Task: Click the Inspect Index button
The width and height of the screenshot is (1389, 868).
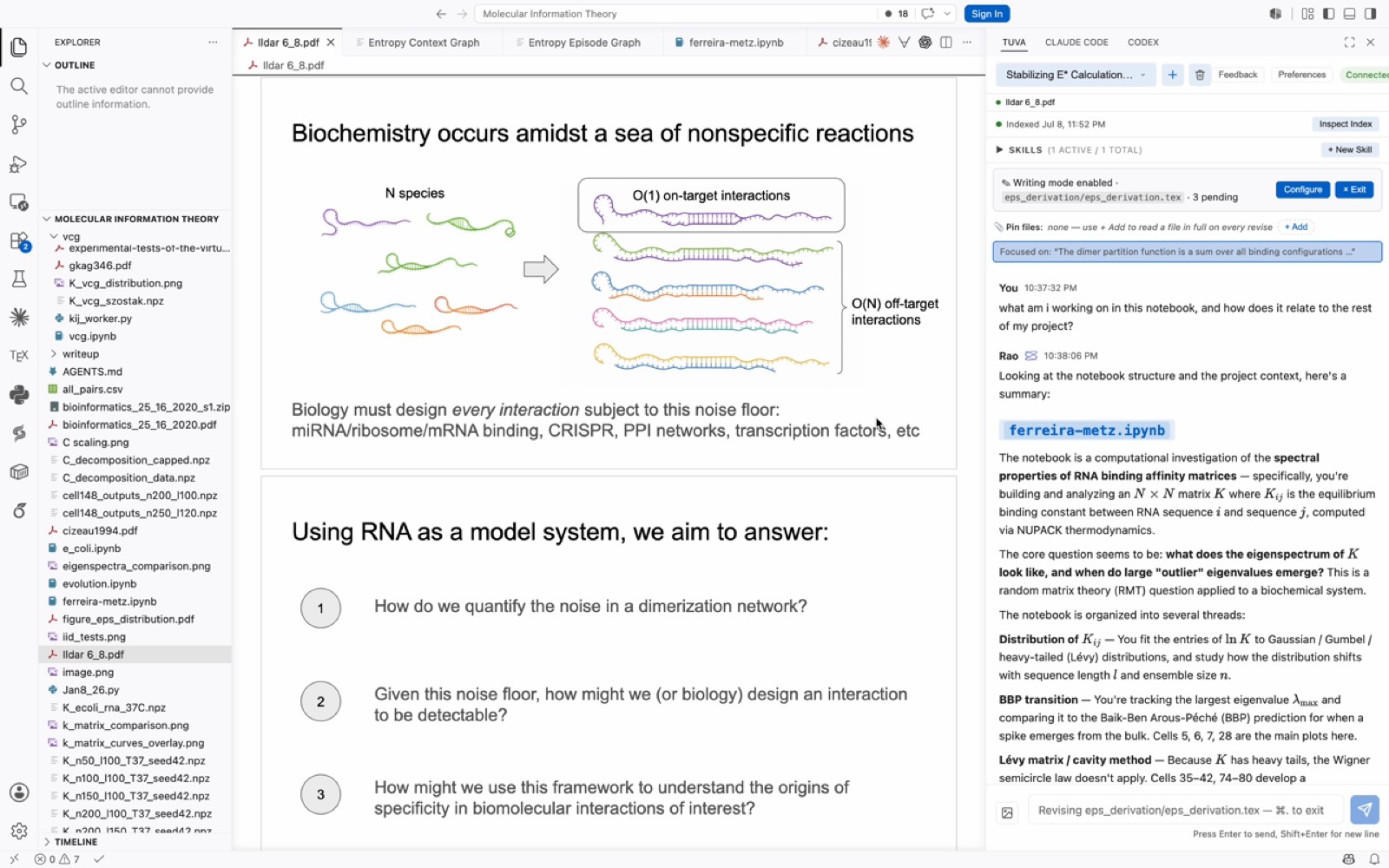Action: pos(1345,124)
